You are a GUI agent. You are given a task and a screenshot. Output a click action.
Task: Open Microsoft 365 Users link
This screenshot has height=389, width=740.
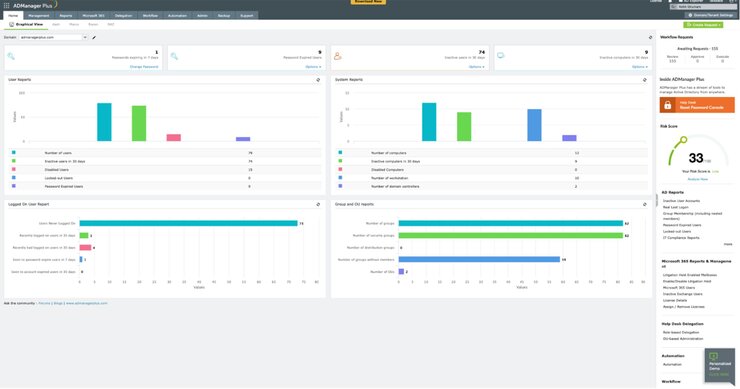[679, 288]
